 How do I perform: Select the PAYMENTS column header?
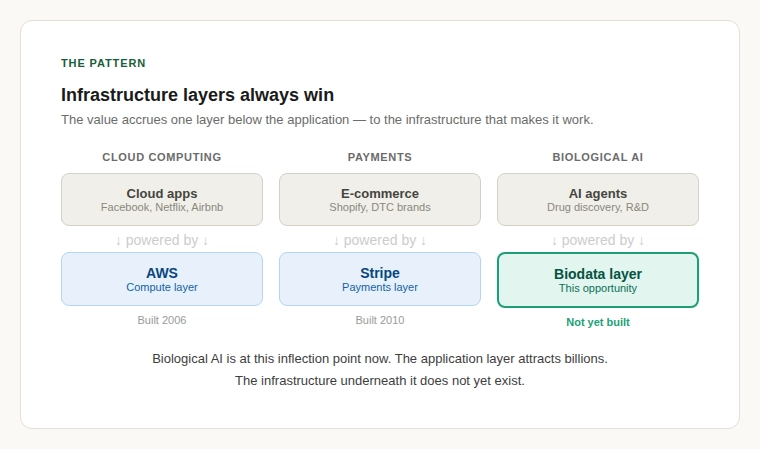(x=380, y=157)
